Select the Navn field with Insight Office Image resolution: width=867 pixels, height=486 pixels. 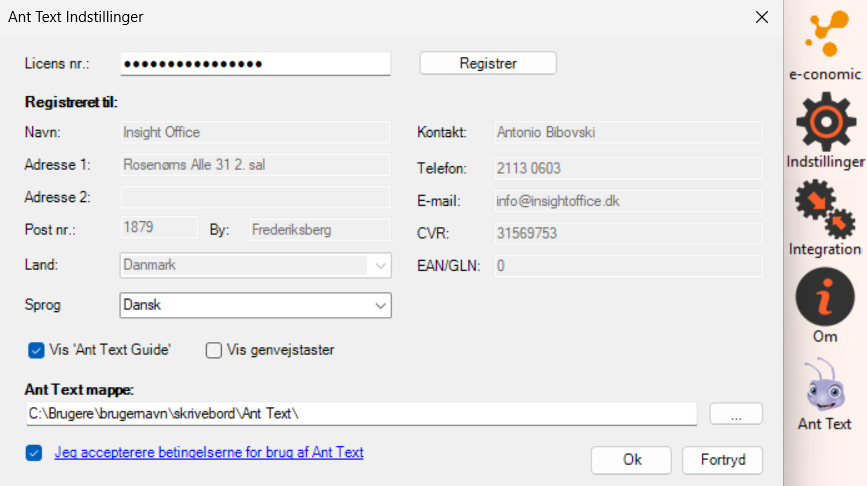[x=255, y=132]
